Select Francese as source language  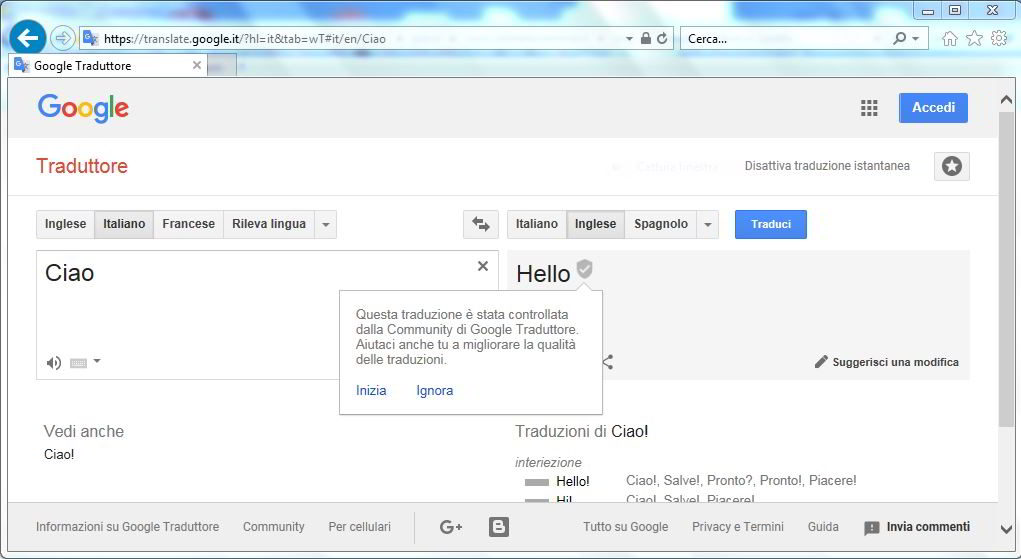click(188, 224)
